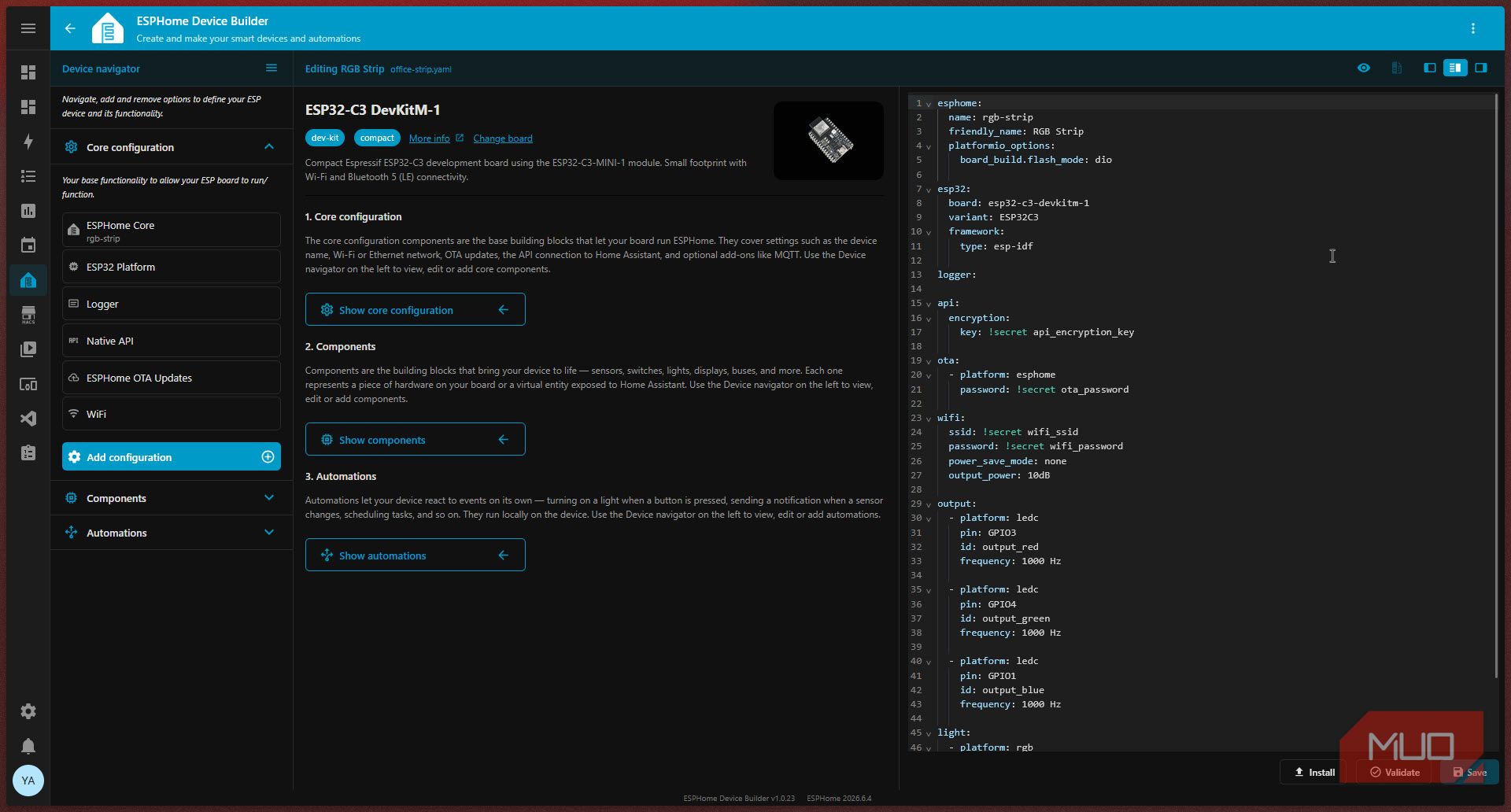
Task: Fold the wifi block at line 23
Action: pyautogui.click(x=929, y=419)
